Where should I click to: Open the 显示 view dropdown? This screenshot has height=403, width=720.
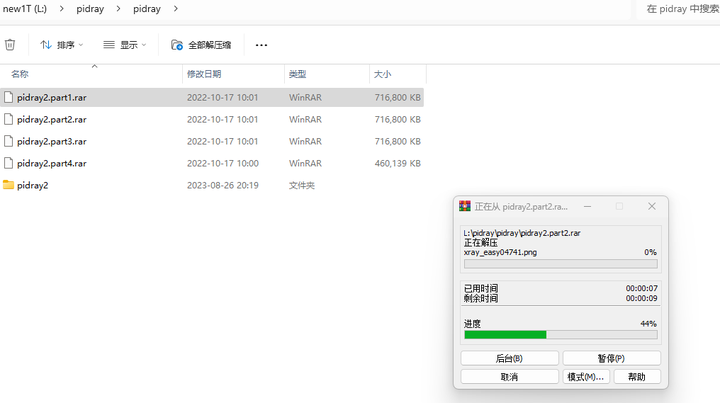(125, 45)
